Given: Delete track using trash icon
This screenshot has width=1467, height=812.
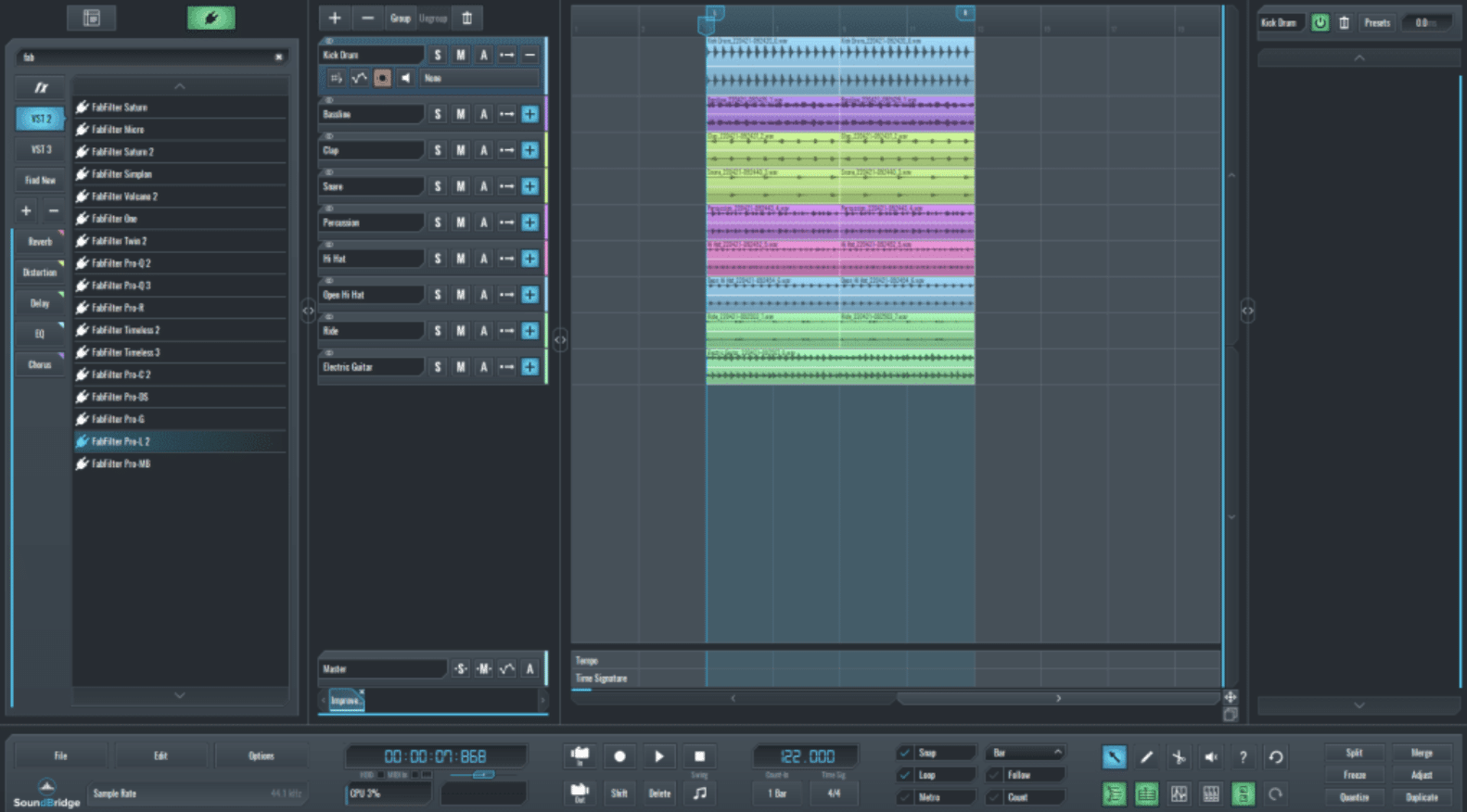Looking at the screenshot, I should pyautogui.click(x=466, y=18).
